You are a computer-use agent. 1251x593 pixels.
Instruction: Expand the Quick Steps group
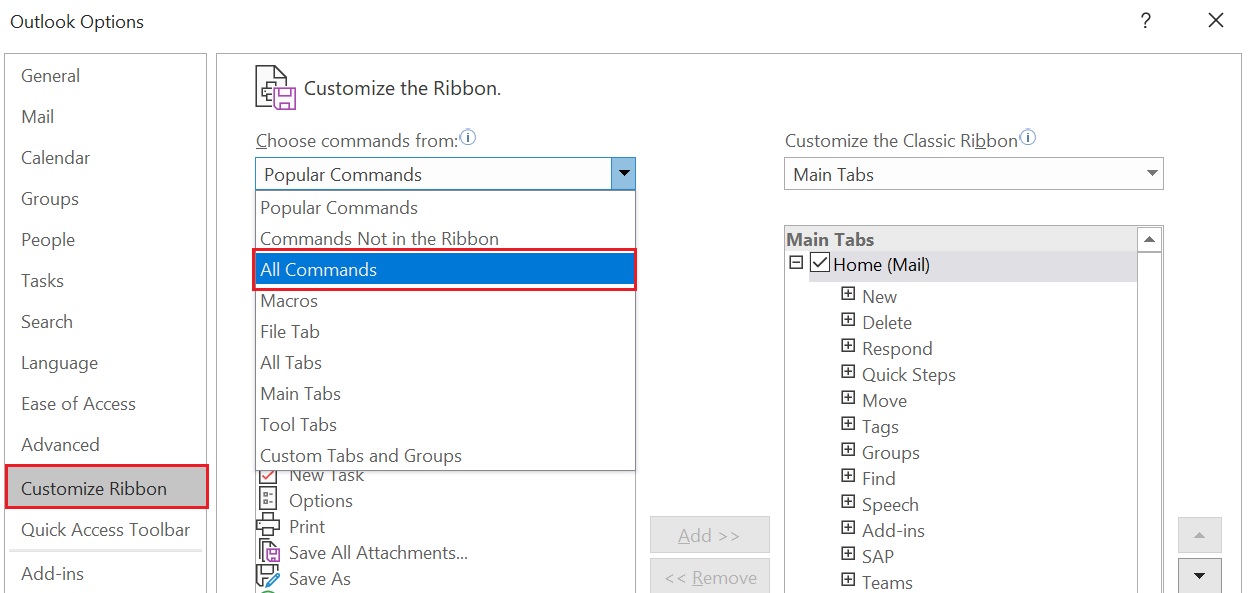(848, 373)
